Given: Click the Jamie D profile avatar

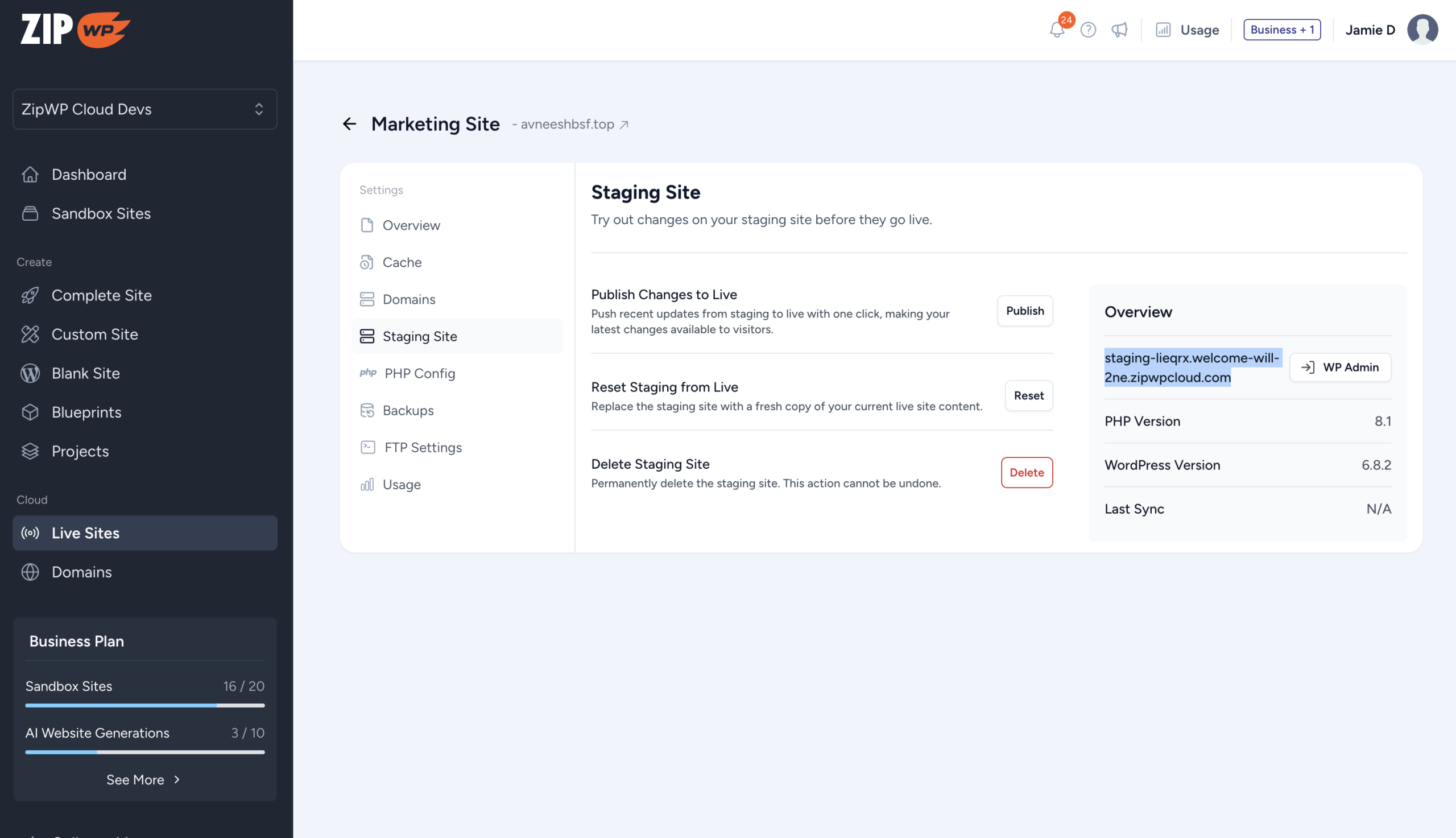Looking at the screenshot, I should click(1422, 30).
